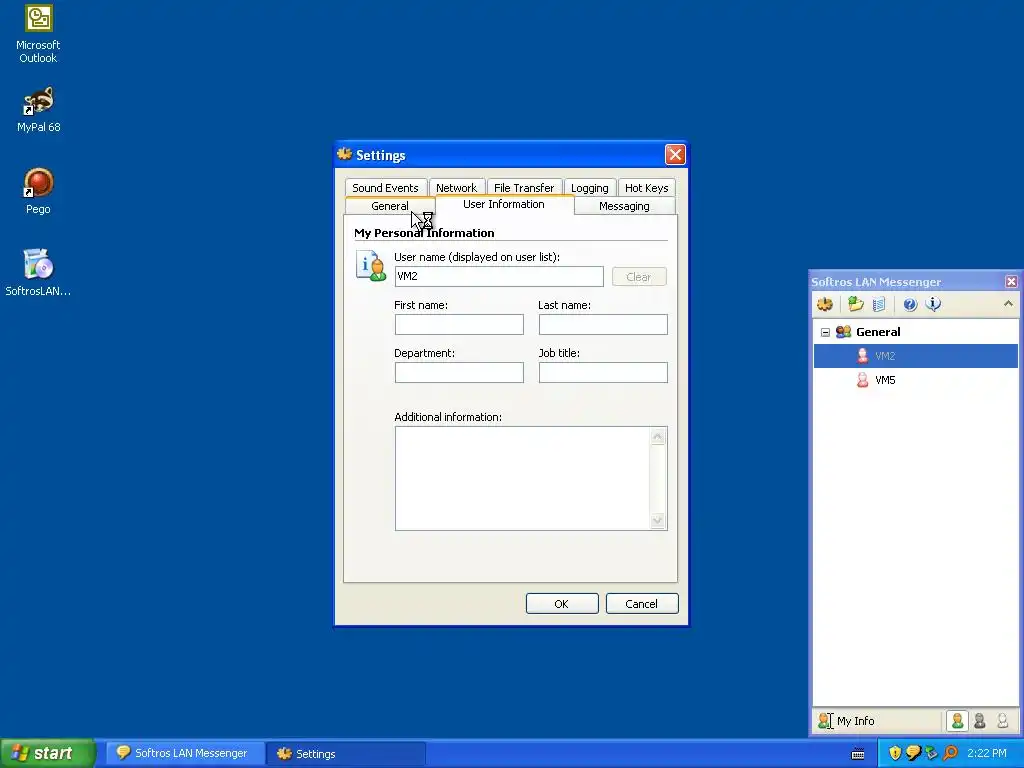The image size is (1024, 768).
Task: Click scroll up arrow in Additional information
Action: click(x=658, y=437)
